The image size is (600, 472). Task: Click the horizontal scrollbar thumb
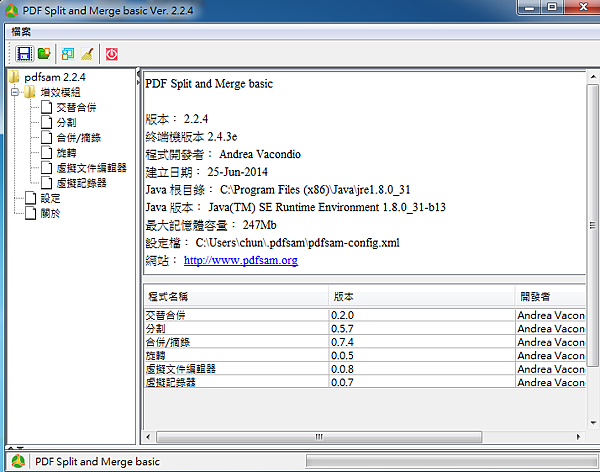point(319,437)
